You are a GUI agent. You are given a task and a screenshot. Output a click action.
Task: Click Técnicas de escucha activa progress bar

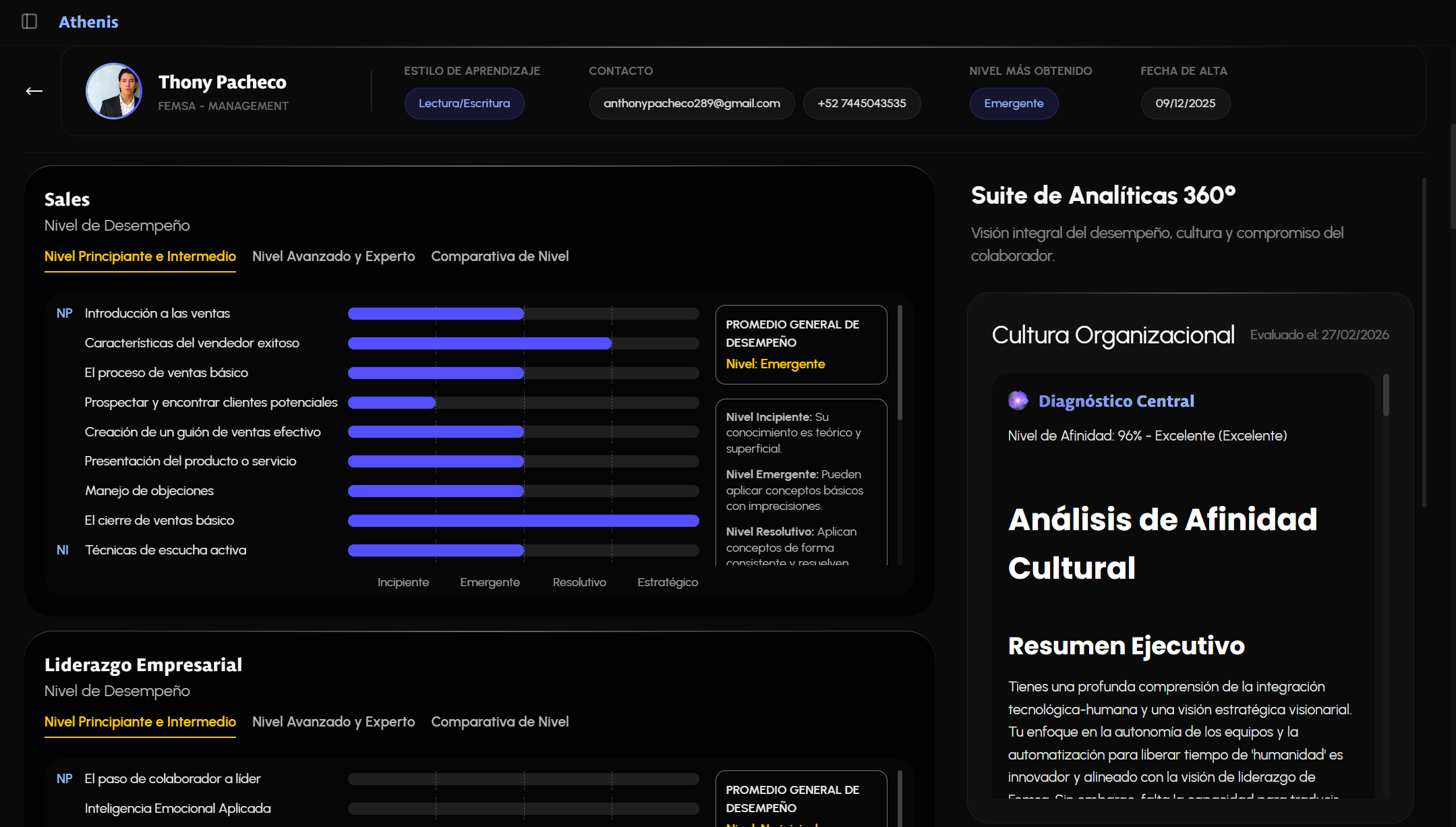[x=523, y=550]
